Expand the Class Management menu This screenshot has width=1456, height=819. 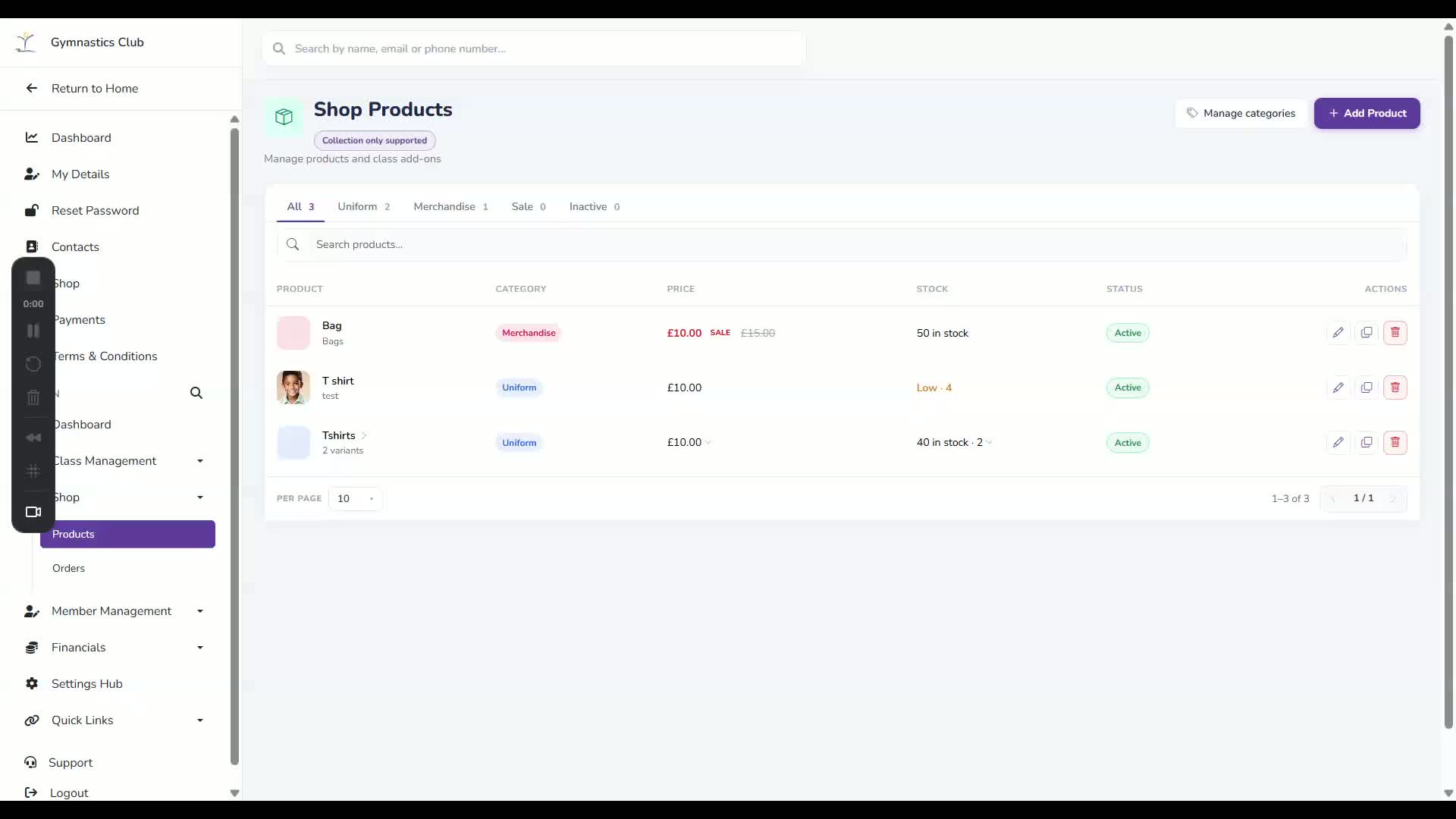(200, 461)
